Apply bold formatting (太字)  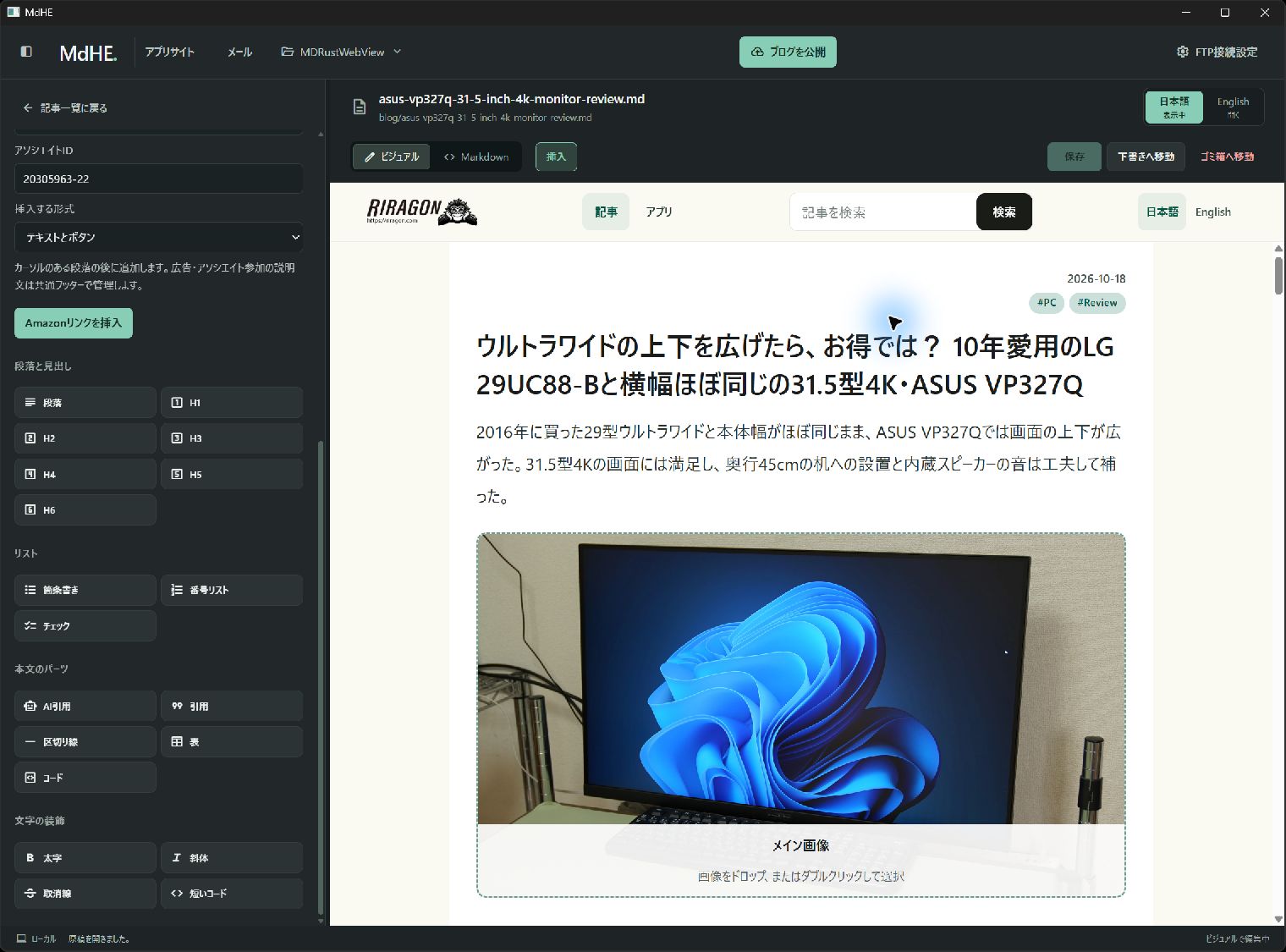[x=85, y=858]
